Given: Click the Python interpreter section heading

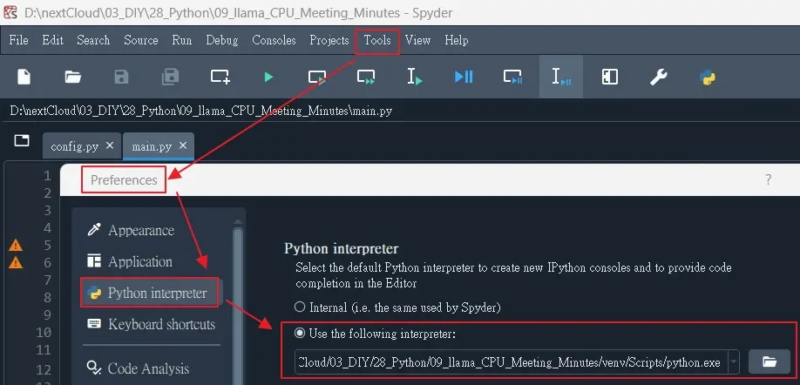Looking at the screenshot, I should click(x=341, y=249).
